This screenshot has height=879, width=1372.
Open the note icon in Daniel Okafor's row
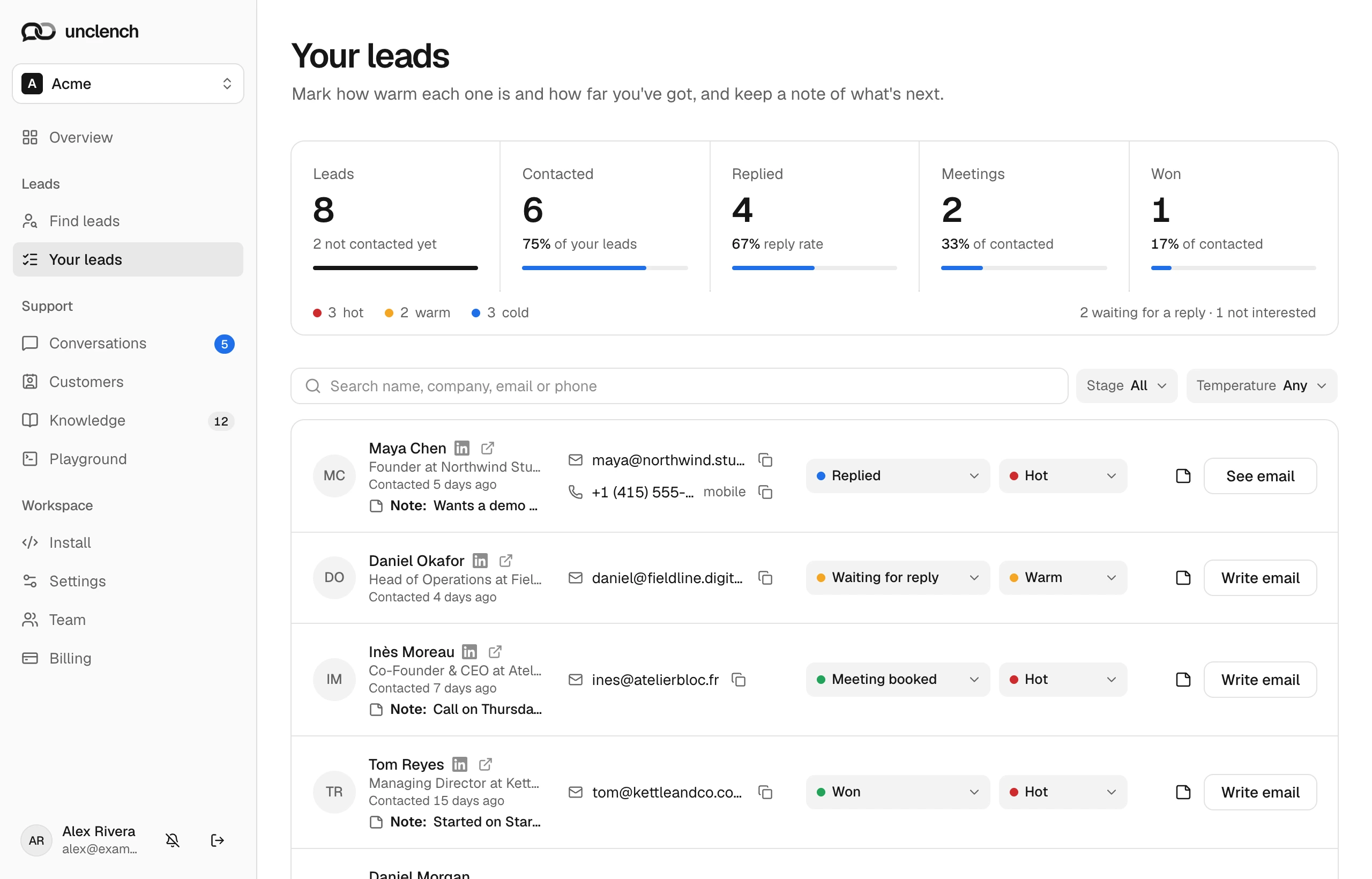point(1183,578)
